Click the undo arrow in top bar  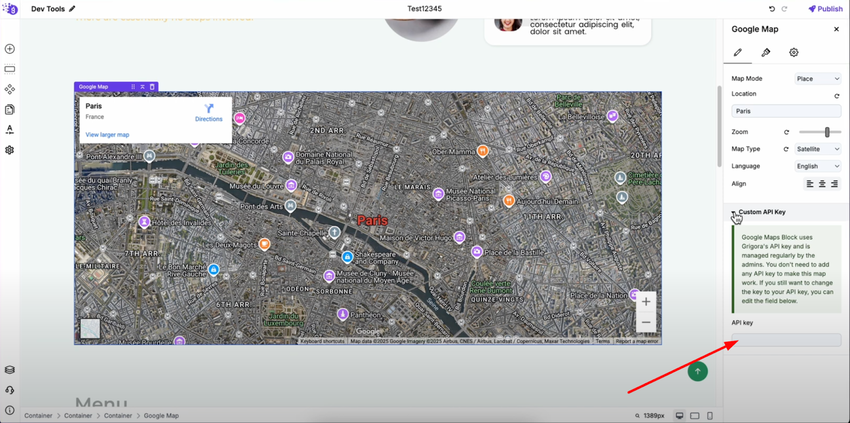pyautogui.click(x=772, y=9)
